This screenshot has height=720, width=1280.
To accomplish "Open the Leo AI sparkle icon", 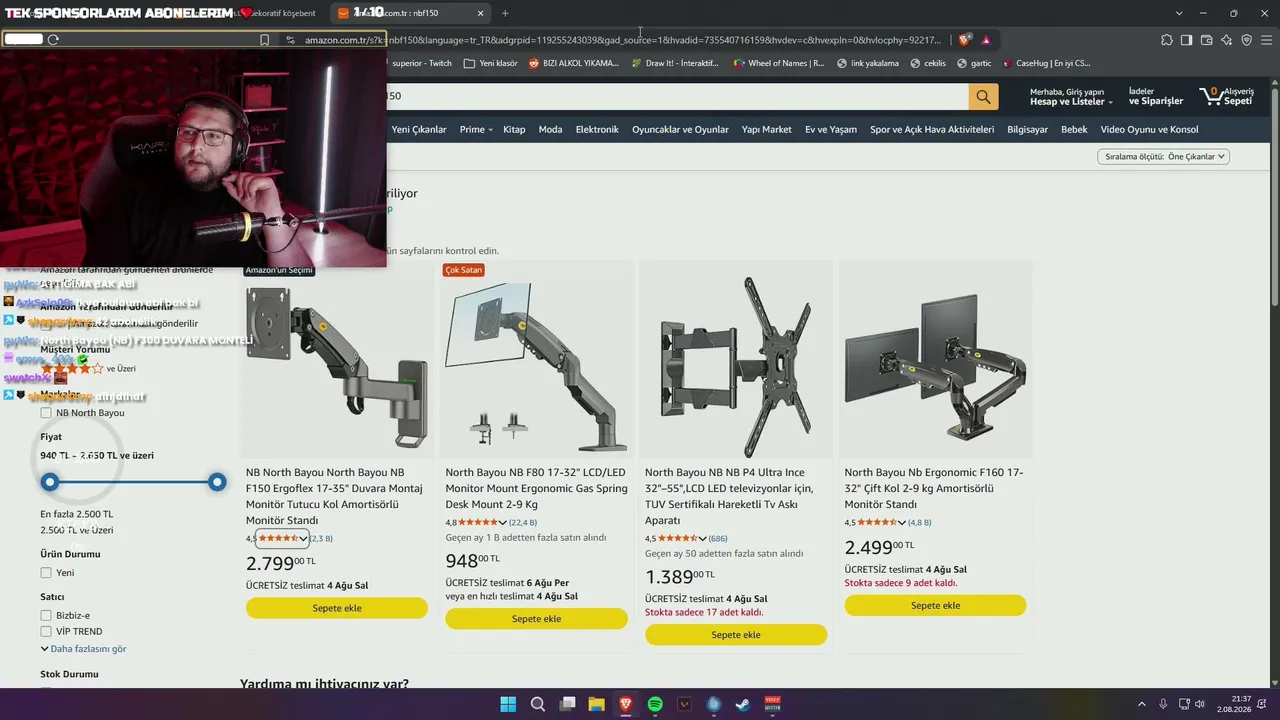I will click(x=1226, y=40).
